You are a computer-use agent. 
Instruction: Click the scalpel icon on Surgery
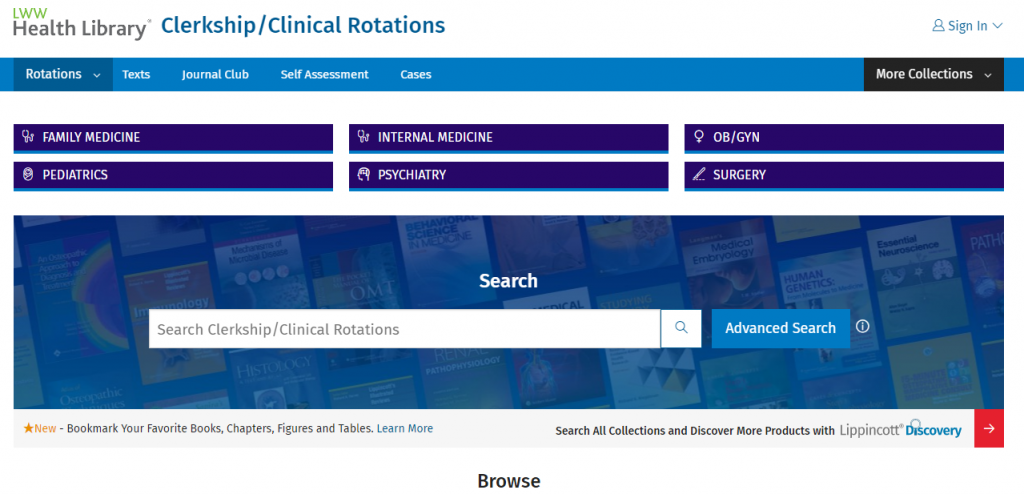[x=699, y=174]
